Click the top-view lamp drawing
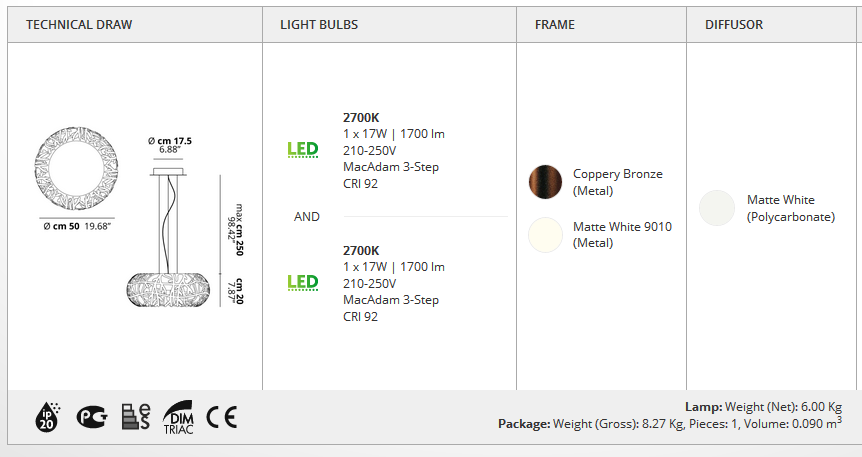This screenshot has width=862, height=457. tap(76, 168)
